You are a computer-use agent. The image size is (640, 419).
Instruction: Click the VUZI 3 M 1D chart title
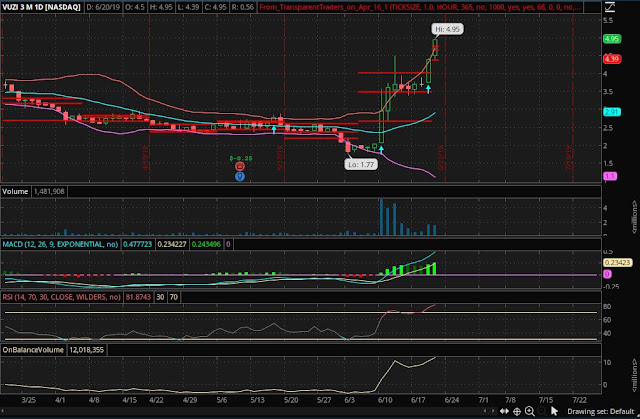coord(41,7)
